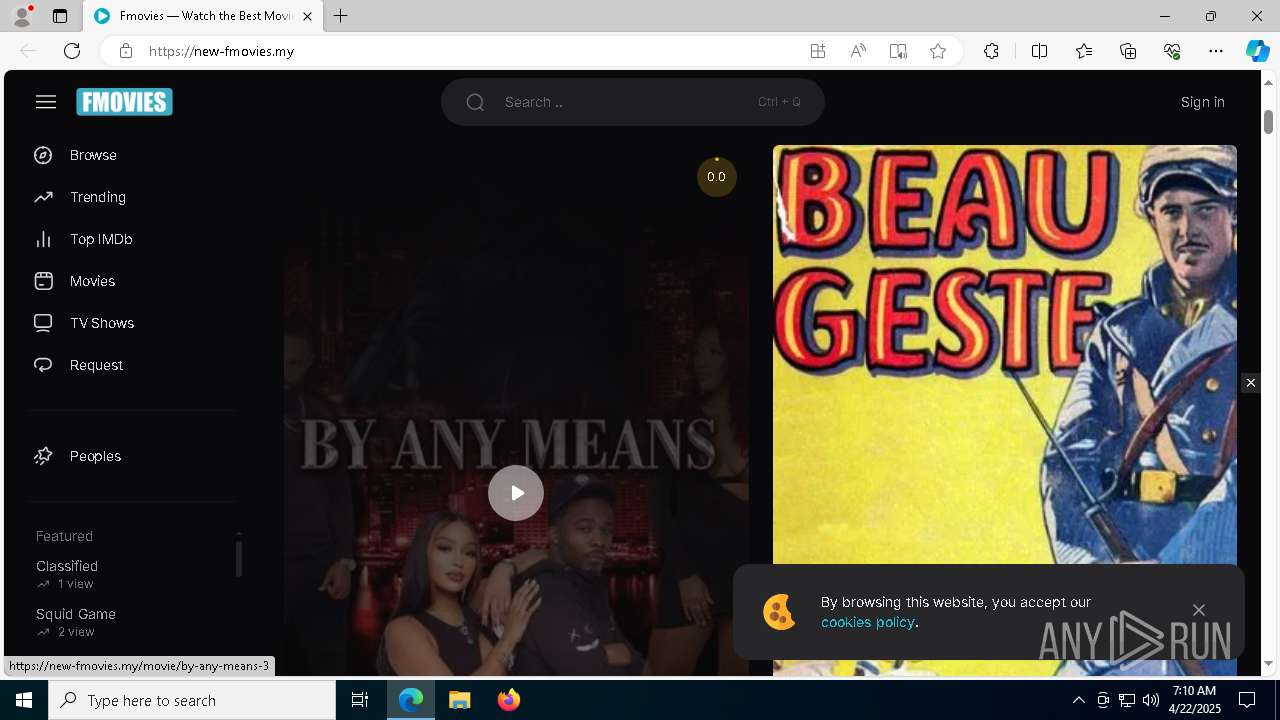
Task: Show hidden system tray icons
Action: pos(1078,700)
